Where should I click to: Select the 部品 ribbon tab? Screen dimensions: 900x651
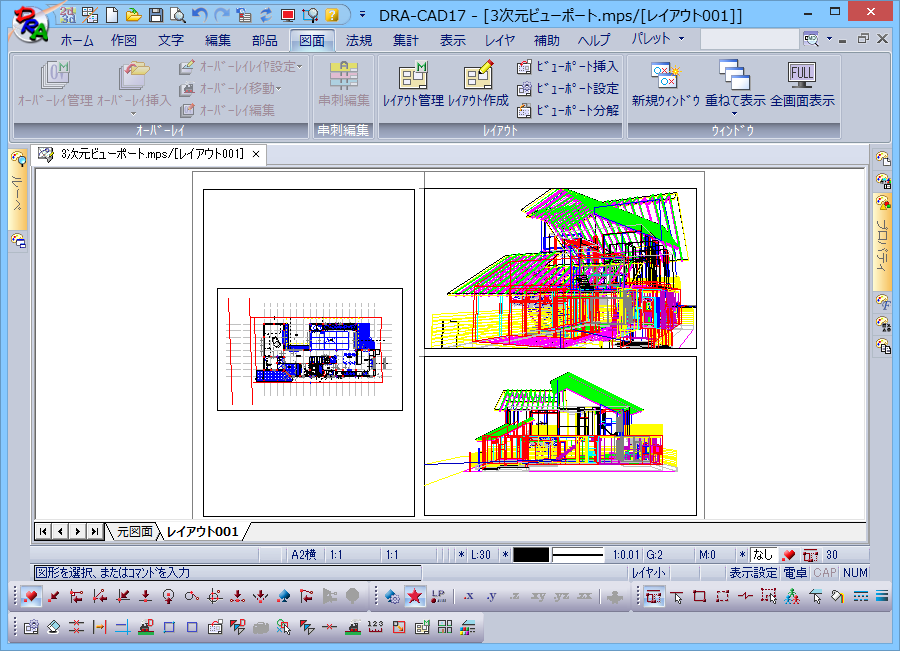pyautogui.click(x=265, y=40)
